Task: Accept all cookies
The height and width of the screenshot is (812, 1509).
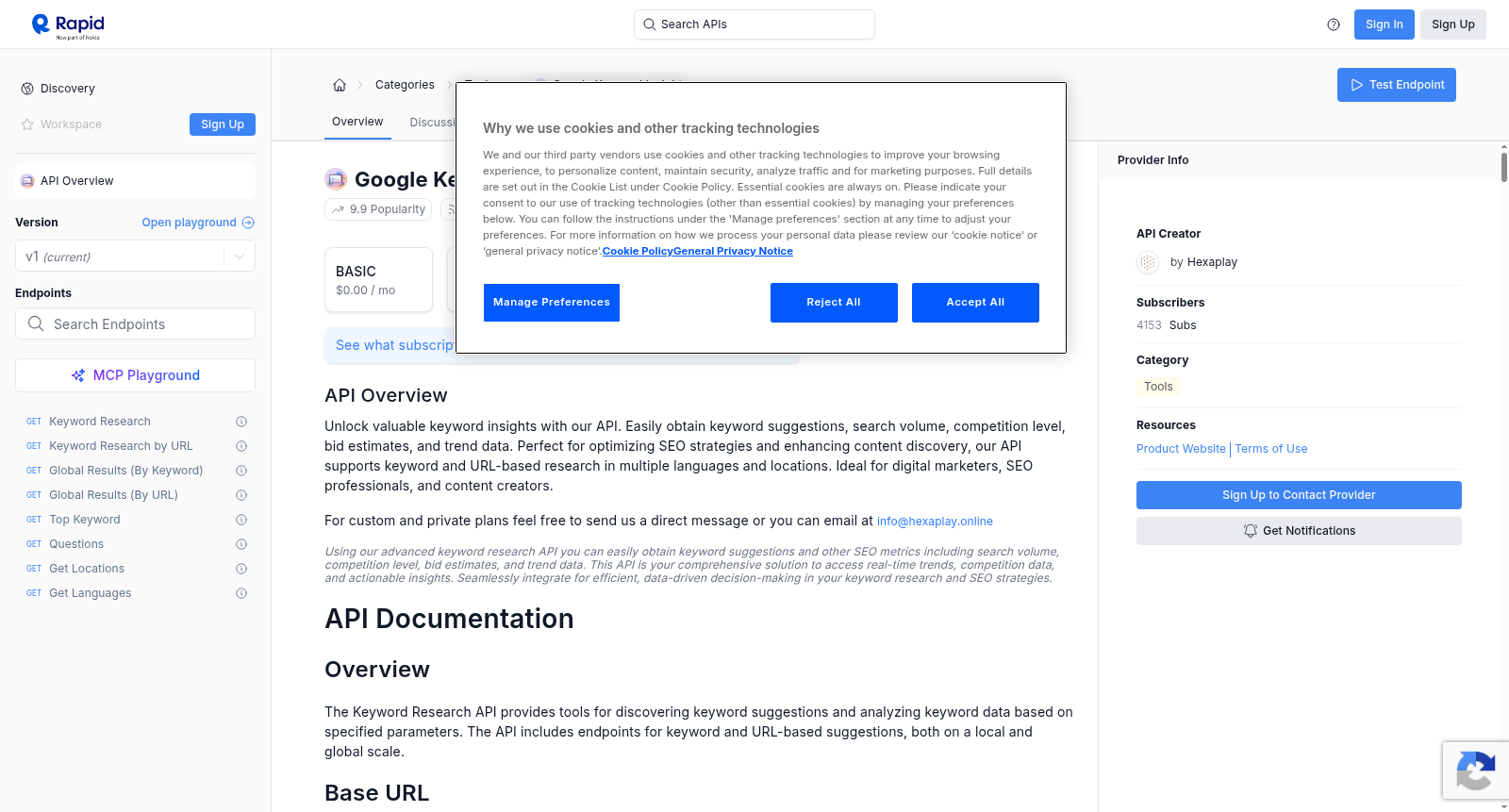Action: 975,303
